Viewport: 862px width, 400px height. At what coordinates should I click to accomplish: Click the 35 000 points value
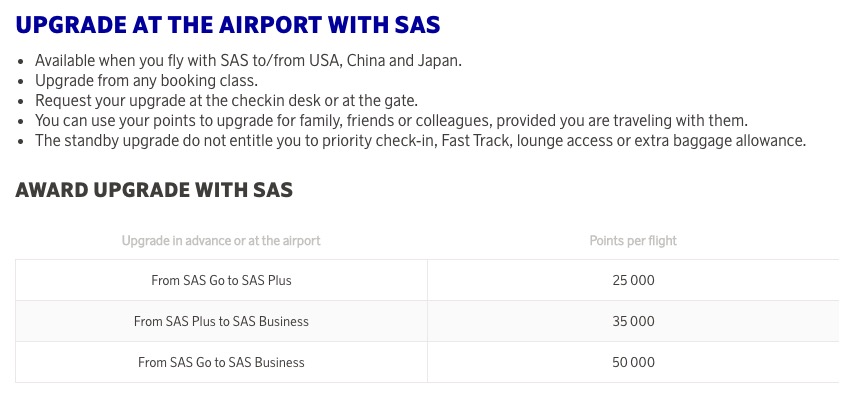point(633,321)
